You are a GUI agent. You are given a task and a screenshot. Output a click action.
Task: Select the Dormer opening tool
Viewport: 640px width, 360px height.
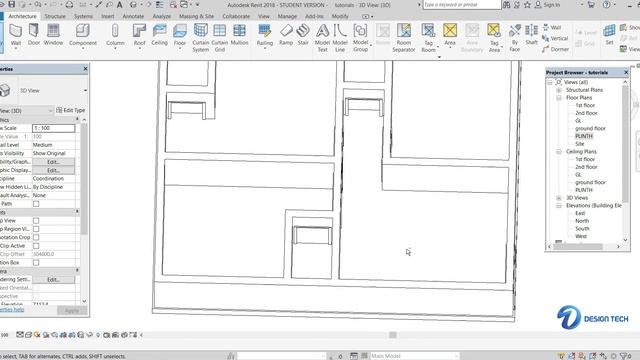pyautogui.click(x=555, y=49)
